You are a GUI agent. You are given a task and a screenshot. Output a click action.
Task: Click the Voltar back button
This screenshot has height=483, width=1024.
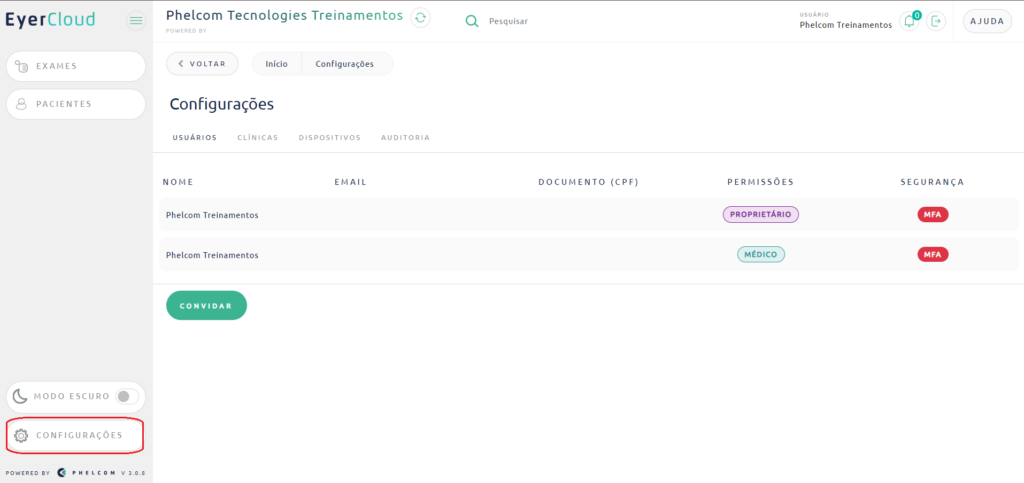coord(202,64)
